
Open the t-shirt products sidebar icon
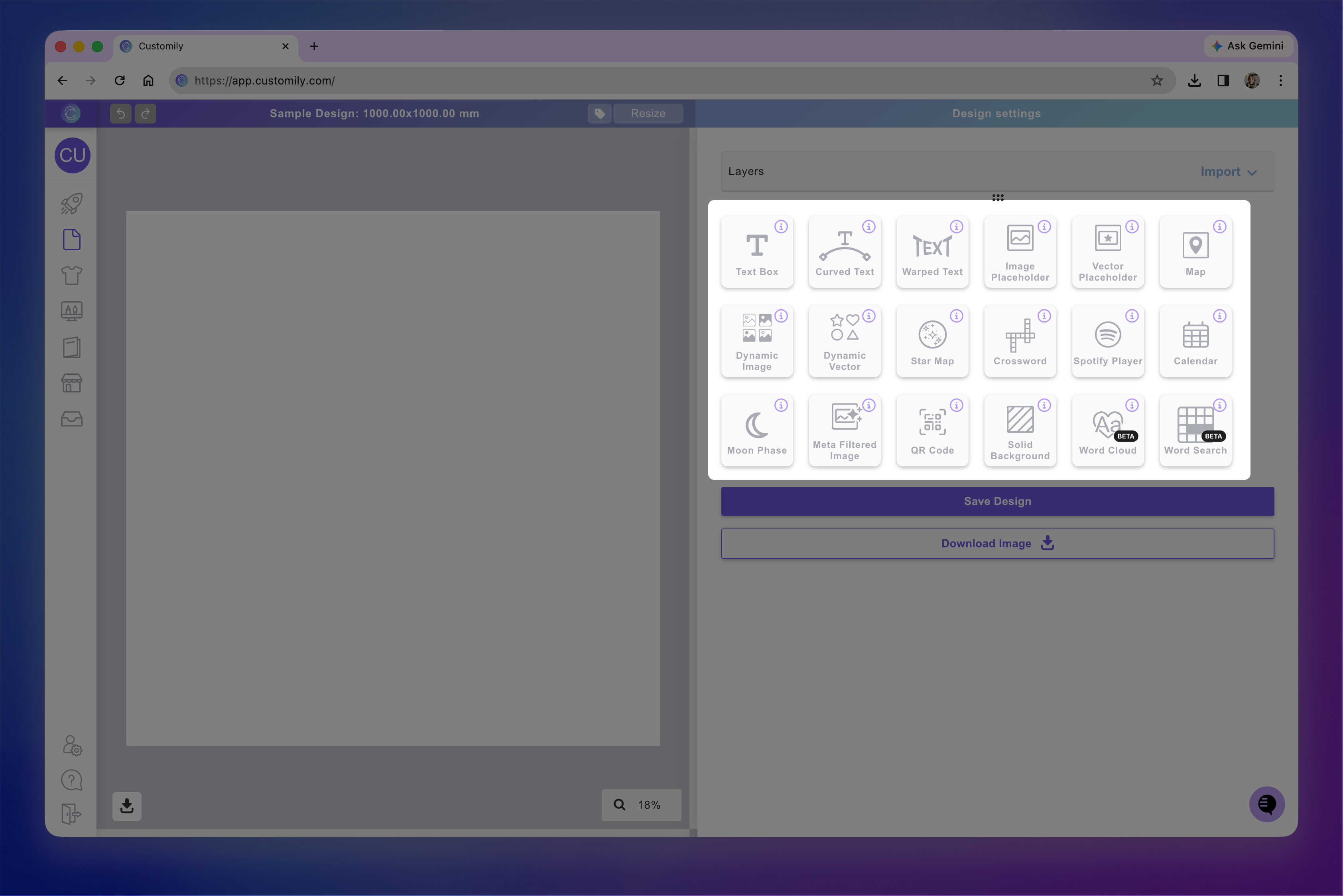point(71,276)
